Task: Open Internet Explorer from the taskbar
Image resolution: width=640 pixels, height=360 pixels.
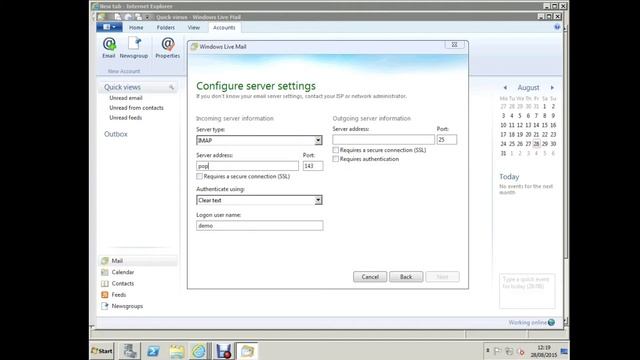Action: click(199, 351)
